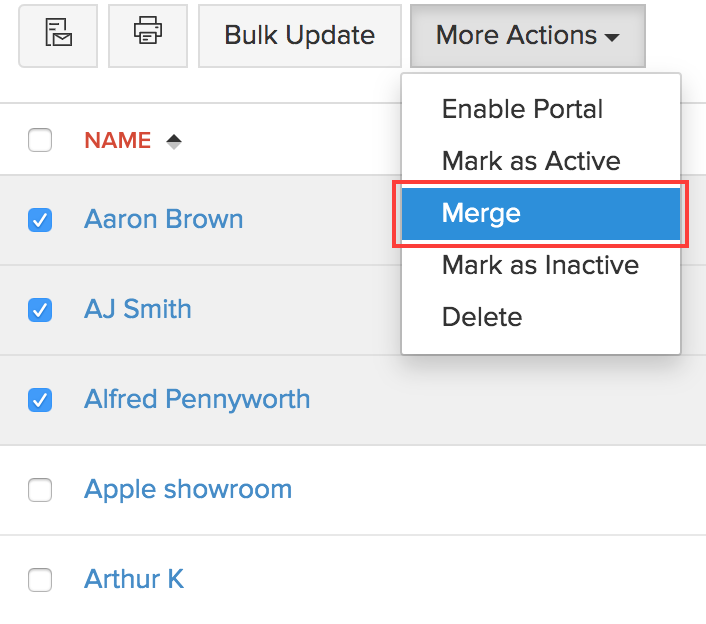Select Mark as Active option

pyautogui.click(x=531, y=161)
